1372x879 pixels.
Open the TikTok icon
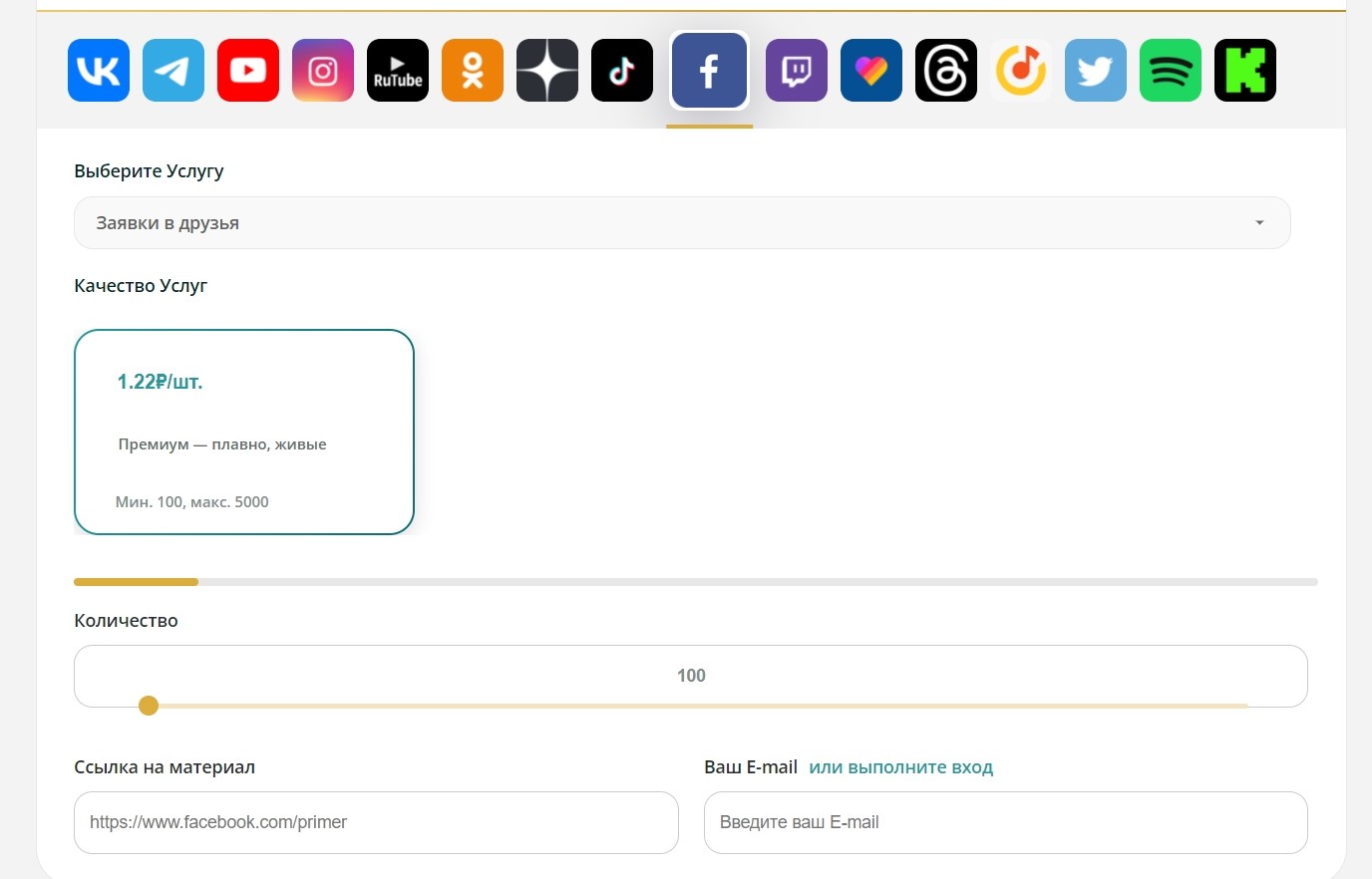622,71
